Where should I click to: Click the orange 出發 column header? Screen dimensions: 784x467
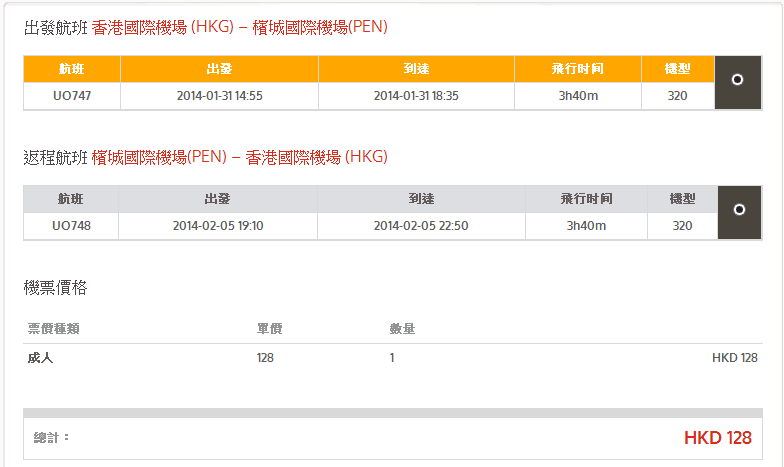tap(219, 69)
